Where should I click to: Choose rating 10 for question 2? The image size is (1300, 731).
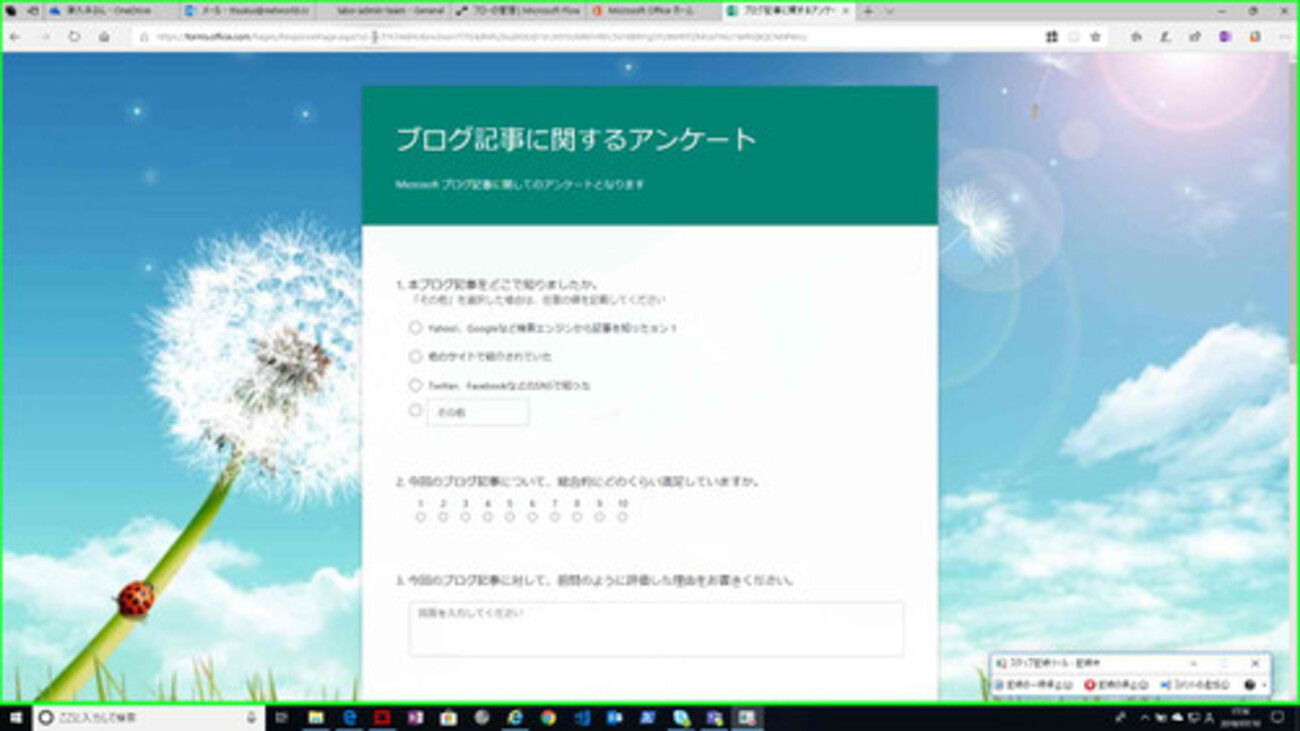[x=622, y=517]
